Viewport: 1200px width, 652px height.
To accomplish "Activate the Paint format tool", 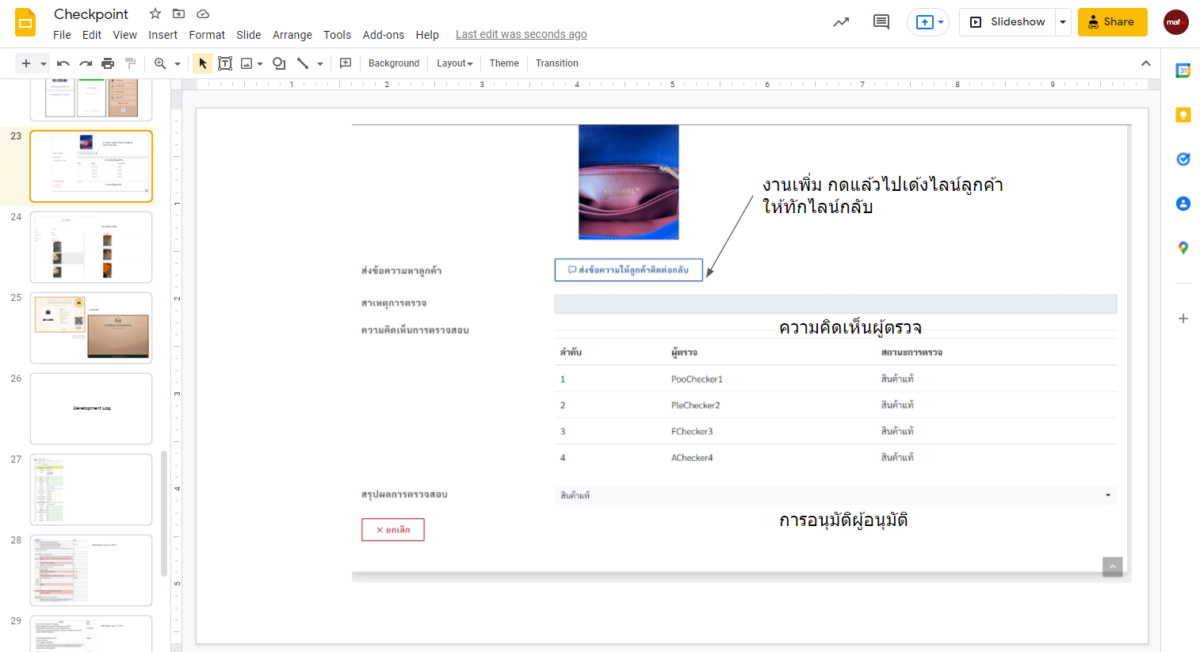I will click(130, 62).
